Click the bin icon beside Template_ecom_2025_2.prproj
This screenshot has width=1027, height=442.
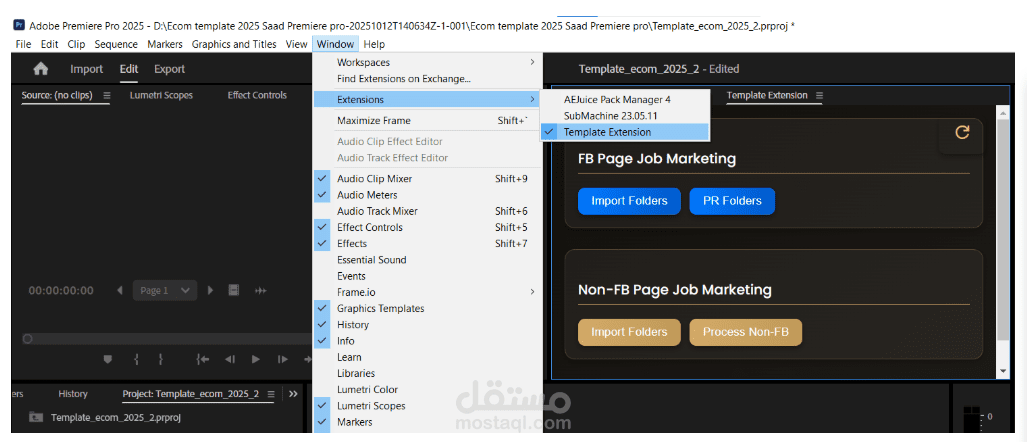coord(36,417)
